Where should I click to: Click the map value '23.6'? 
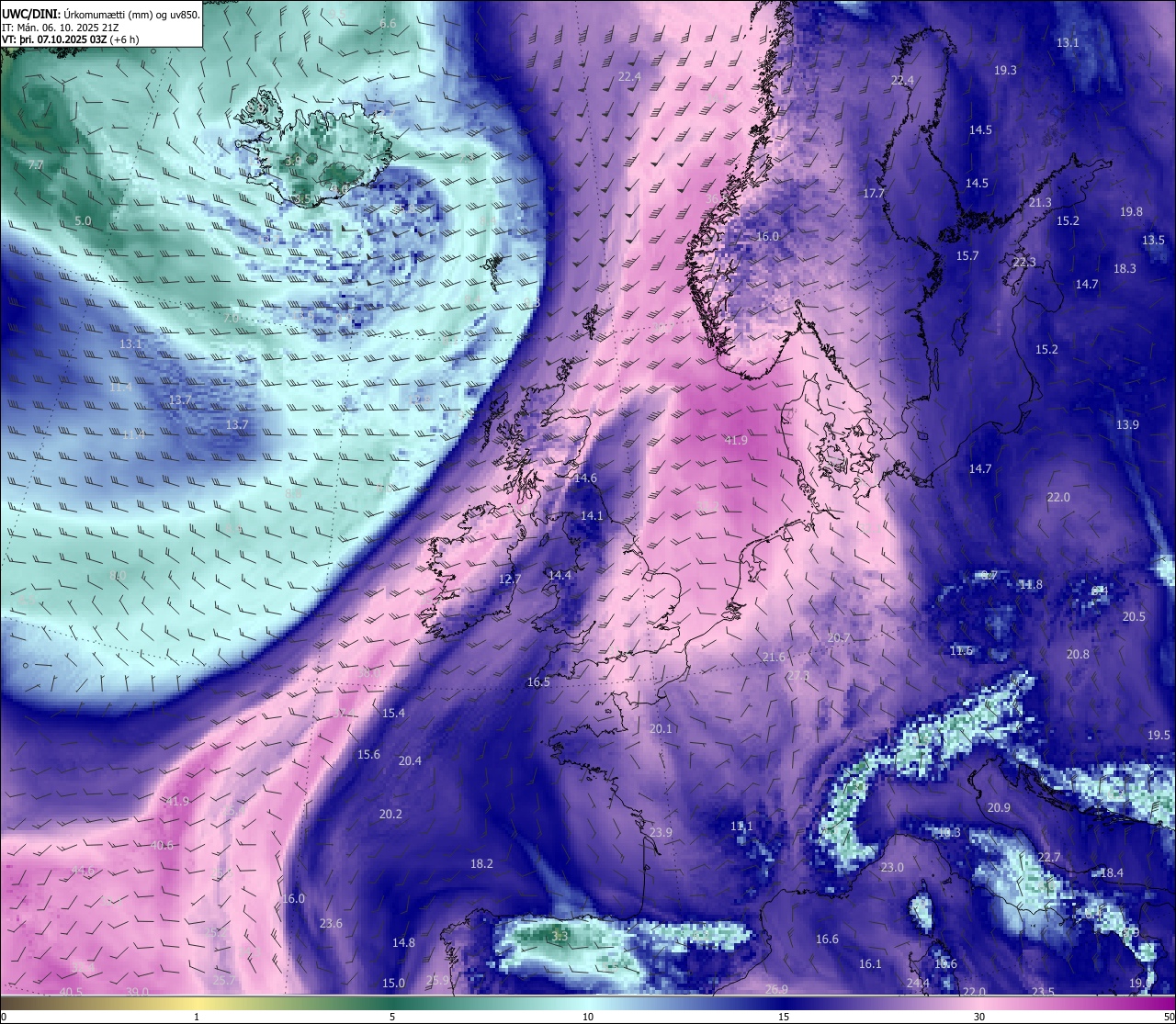click(331, 924)
